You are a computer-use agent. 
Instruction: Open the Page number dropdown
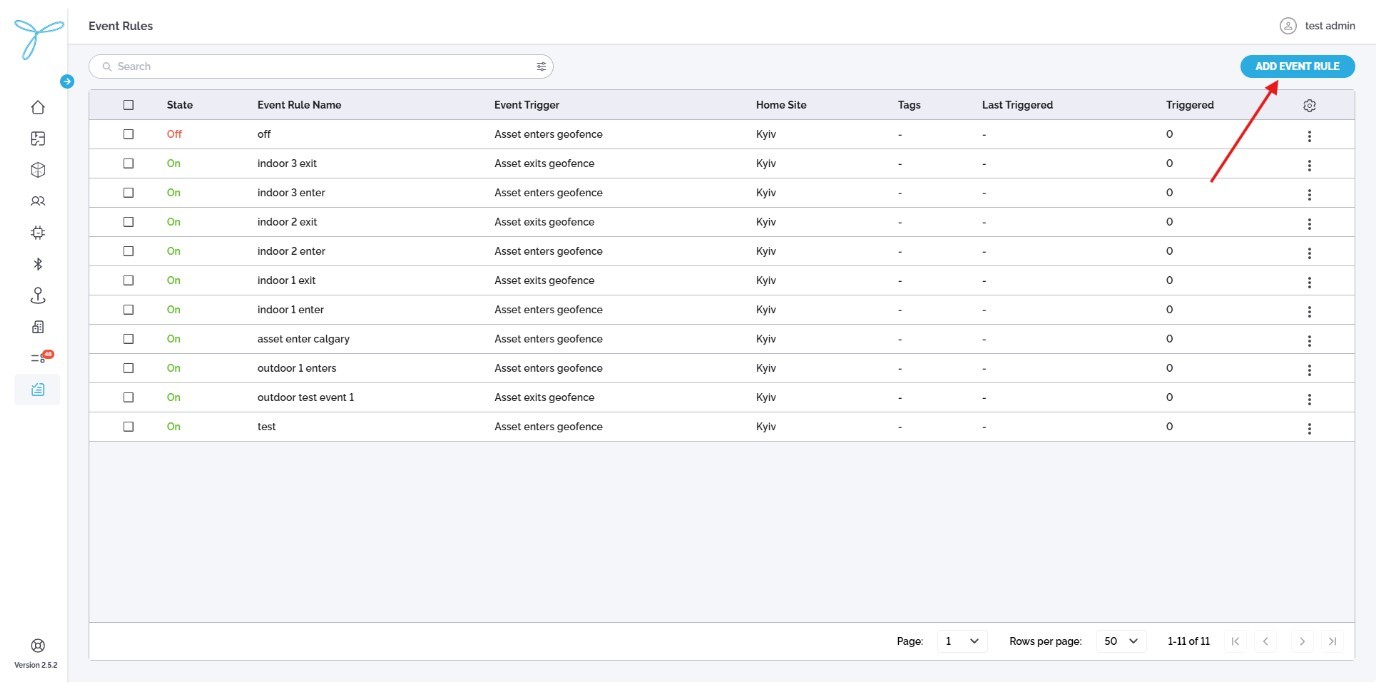tap(962, 641)
